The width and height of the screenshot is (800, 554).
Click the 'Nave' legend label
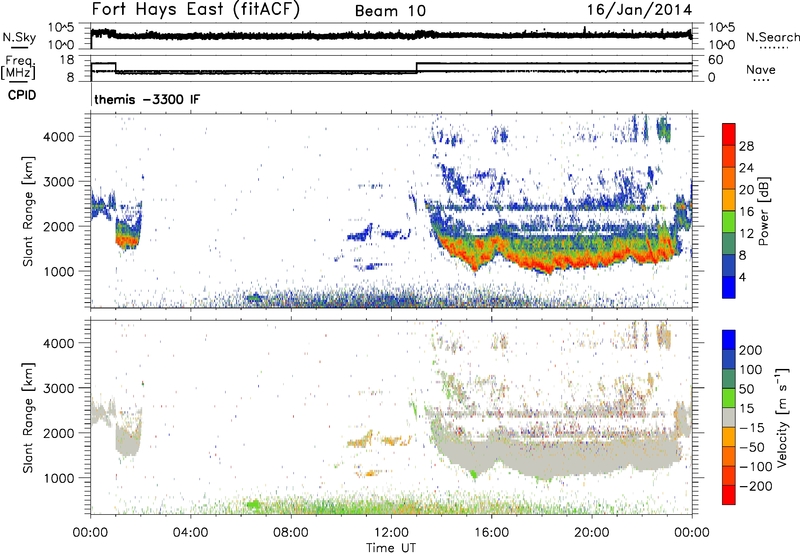[x=760, y=69]
